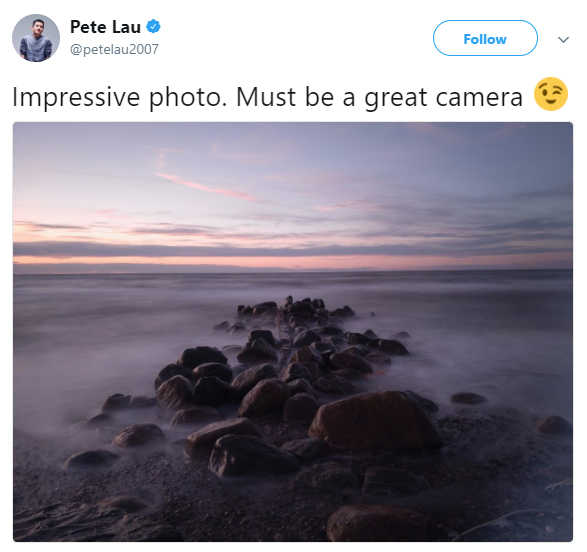Click the large brown rock in the photo

point(374,419)
